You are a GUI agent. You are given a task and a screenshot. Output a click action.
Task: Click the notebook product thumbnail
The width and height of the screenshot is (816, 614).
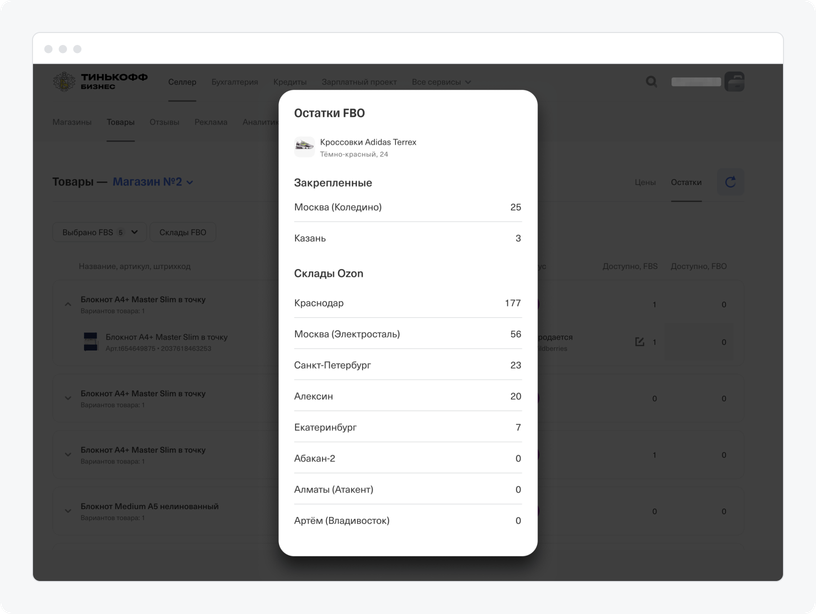click(91, 342)
